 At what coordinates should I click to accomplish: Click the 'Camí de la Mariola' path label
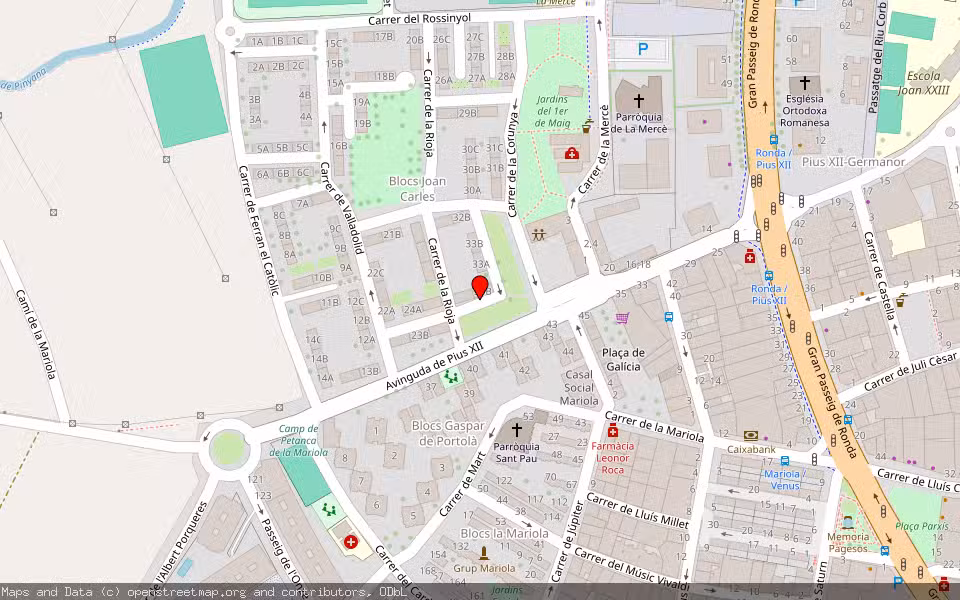[x=37, y=334]
